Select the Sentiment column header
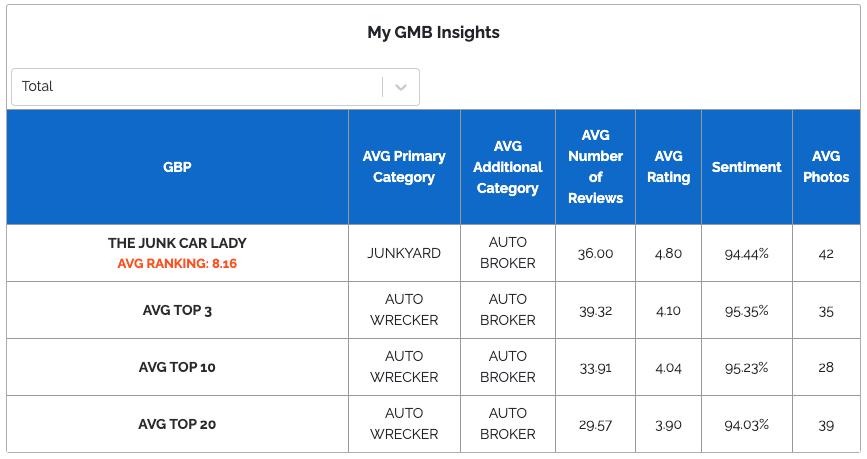The height and width of the screenshot is (459, 867). [746, 167]
